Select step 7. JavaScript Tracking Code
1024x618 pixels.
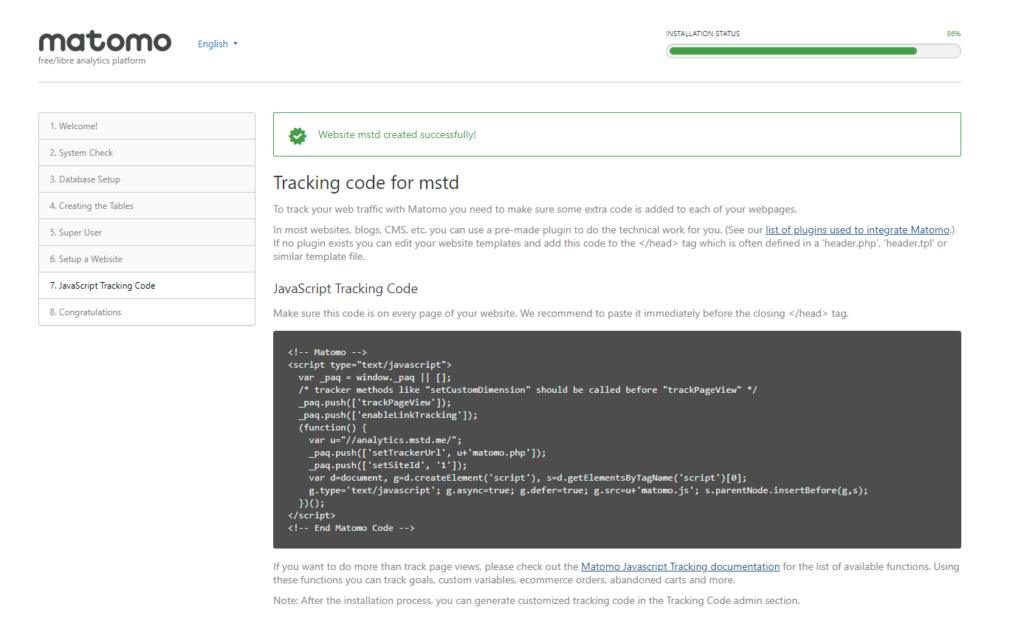(x=147, y=285)
